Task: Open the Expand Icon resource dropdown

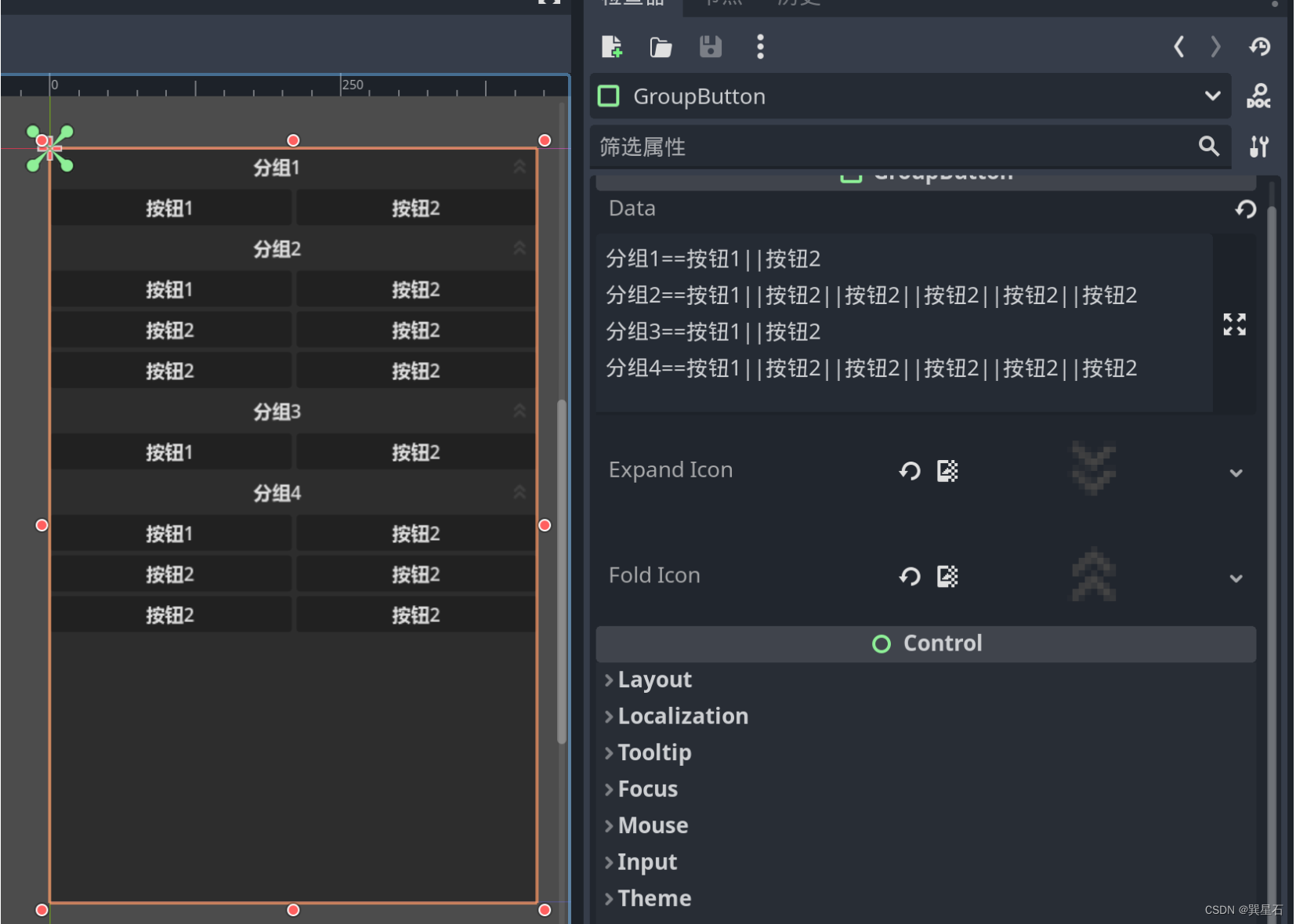Action: (1236, 473)
